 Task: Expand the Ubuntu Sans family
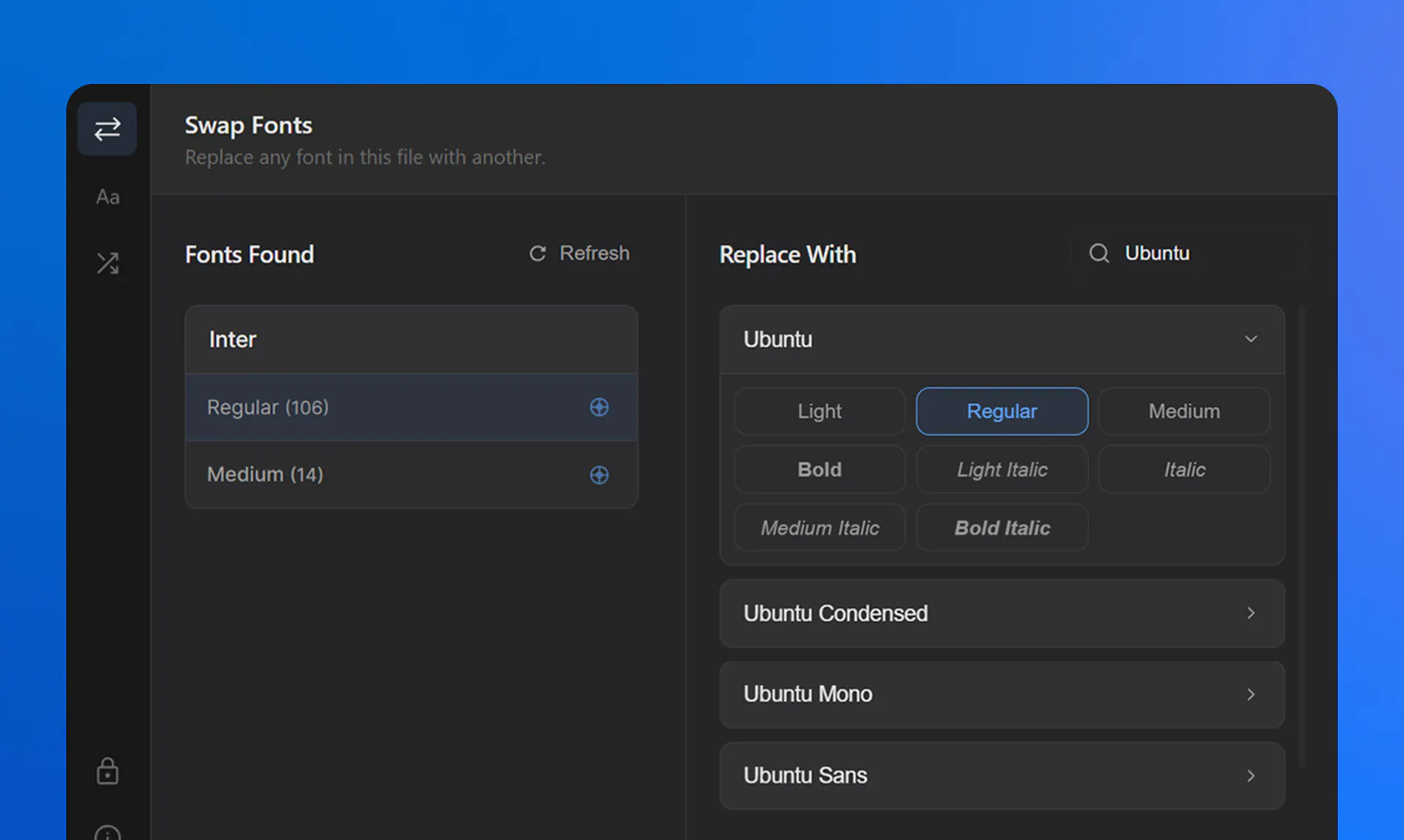[1002, 775]
